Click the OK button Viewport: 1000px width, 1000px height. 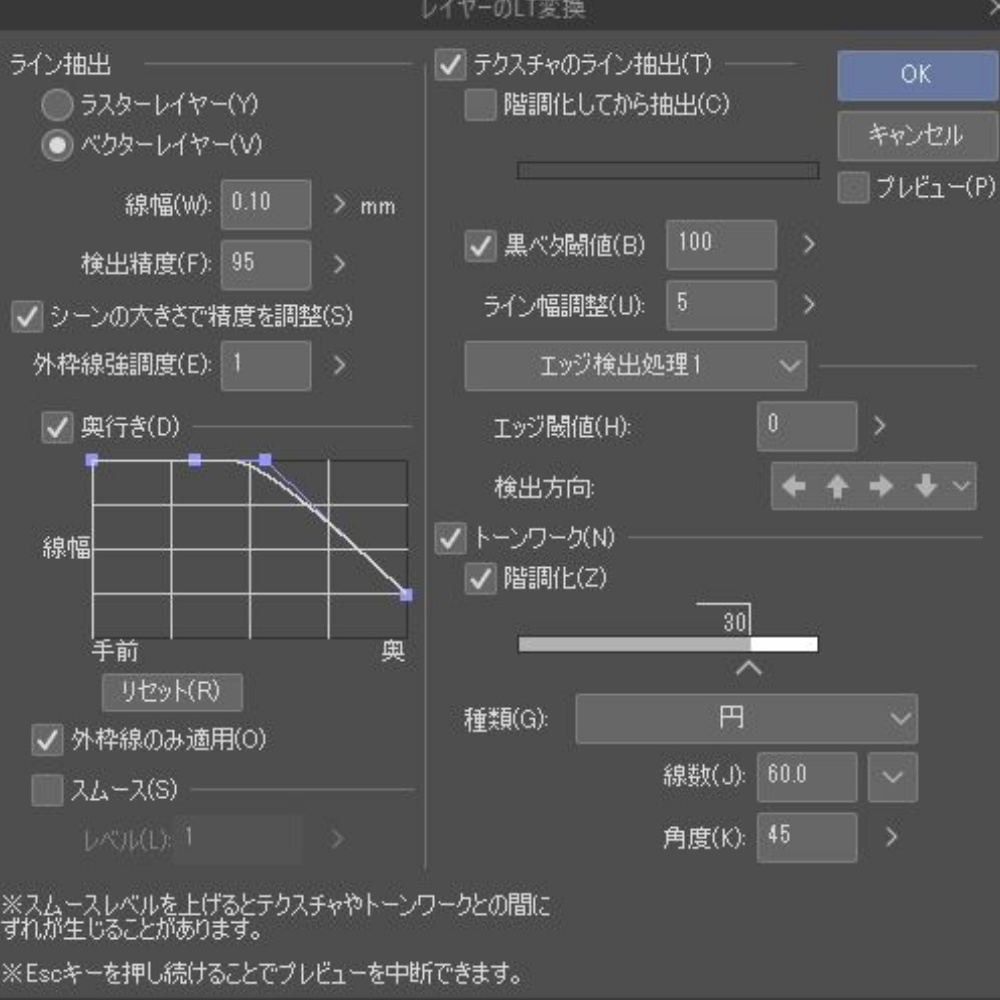tap(915, 73)
